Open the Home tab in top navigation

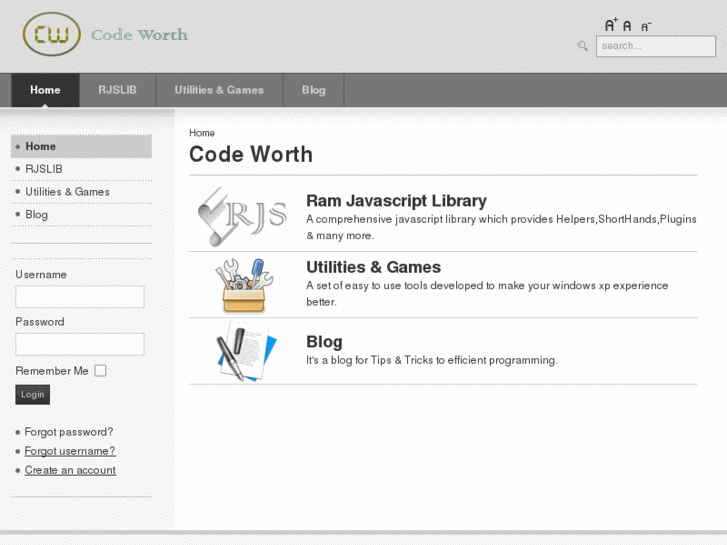coord(45,90)
